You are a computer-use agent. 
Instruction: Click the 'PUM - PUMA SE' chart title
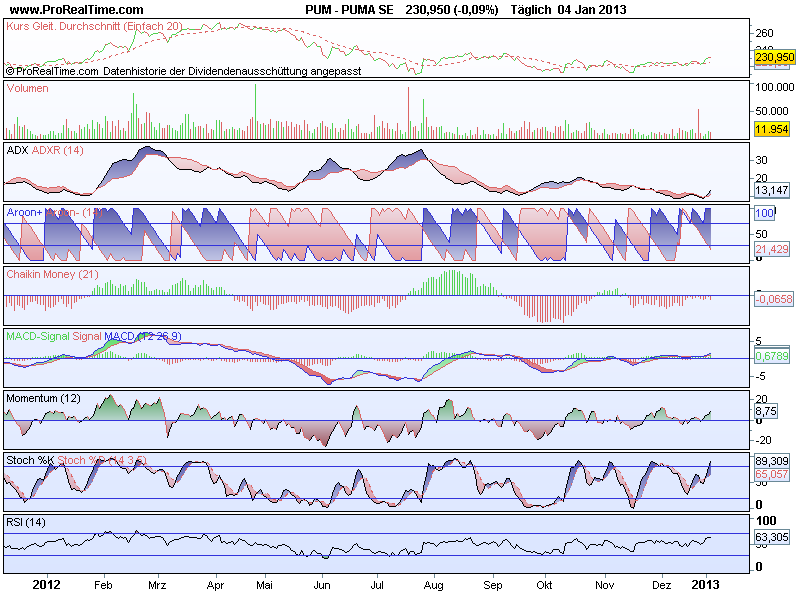tap(349, 10)
